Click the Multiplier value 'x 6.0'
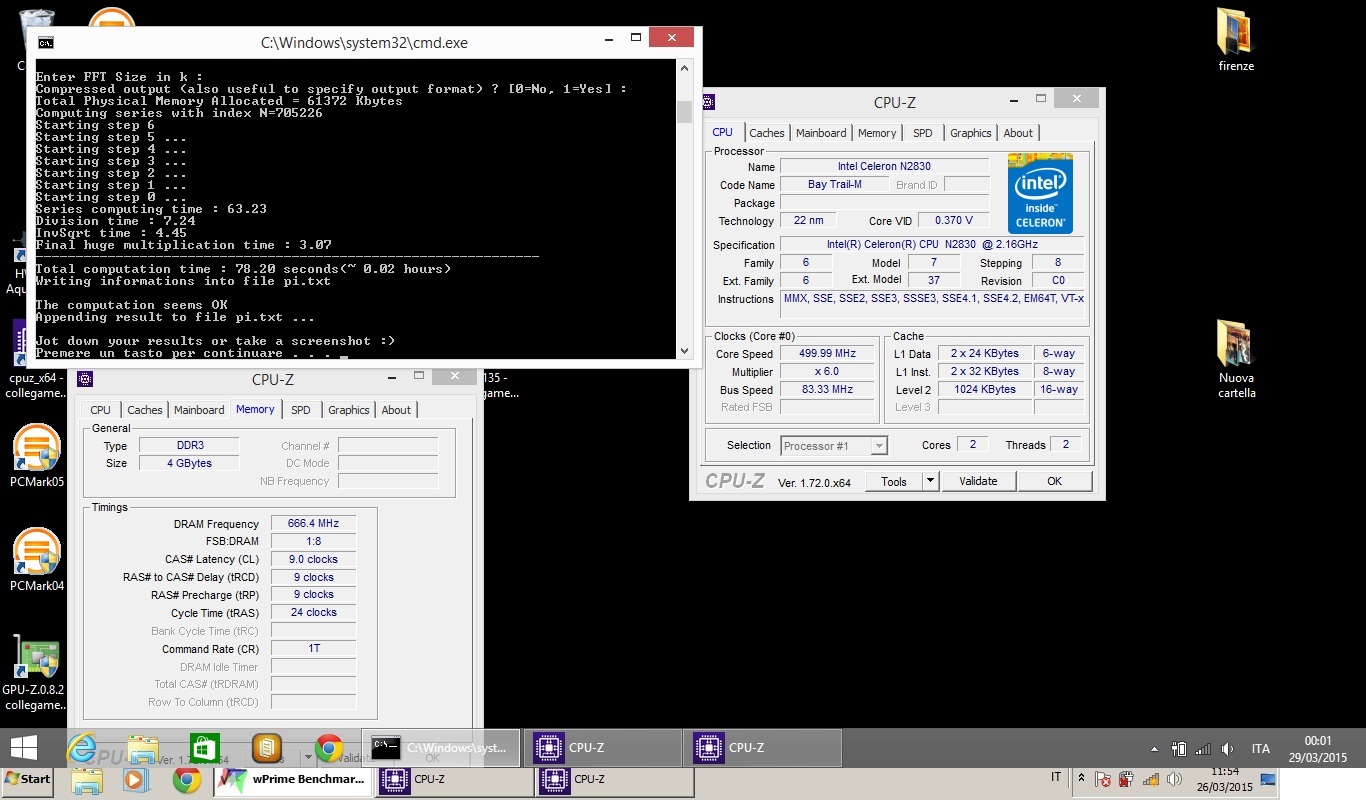This screenshot has width=1366, height=800. pos(827,372)
